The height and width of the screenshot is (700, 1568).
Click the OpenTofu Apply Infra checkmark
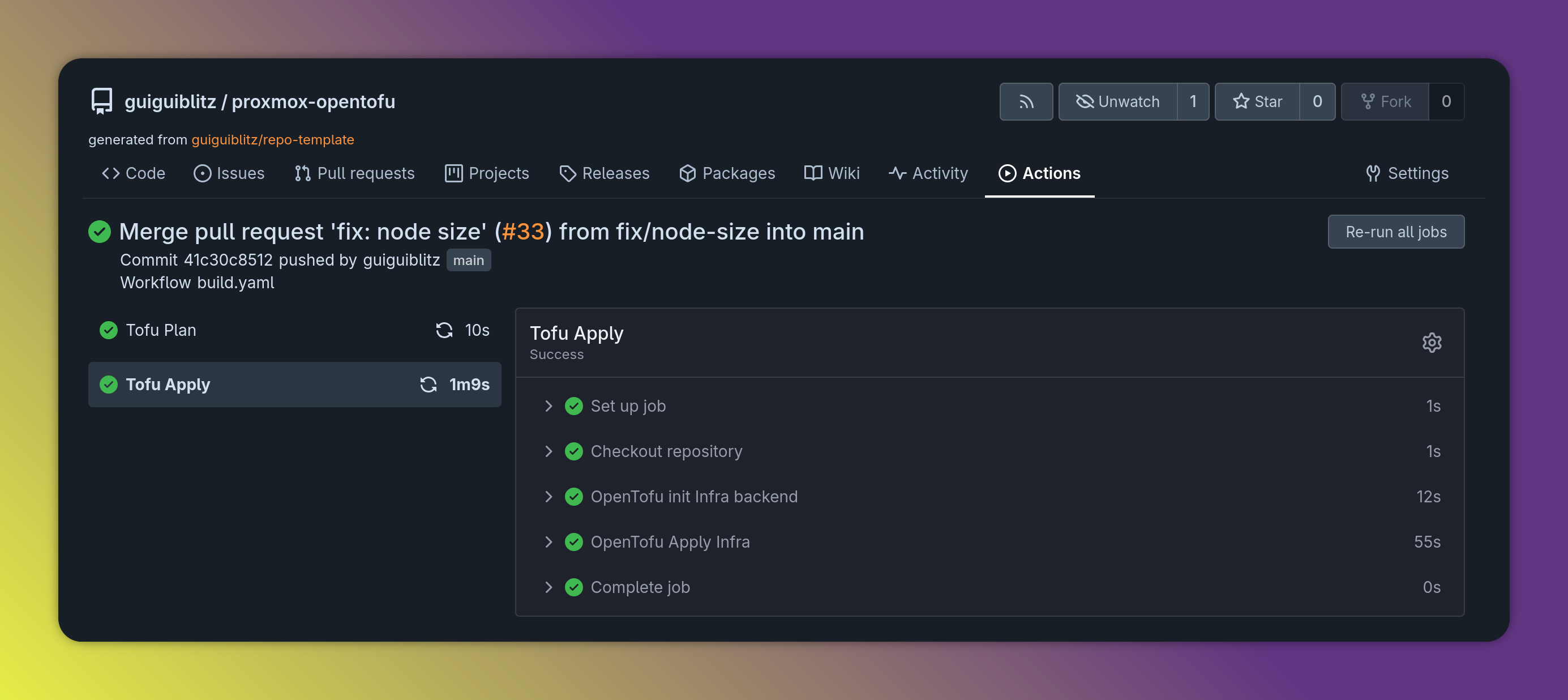tap(573, 541)
